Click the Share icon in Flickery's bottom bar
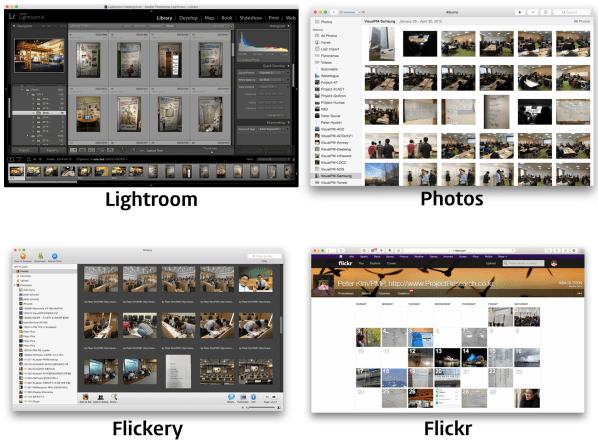 231,397
